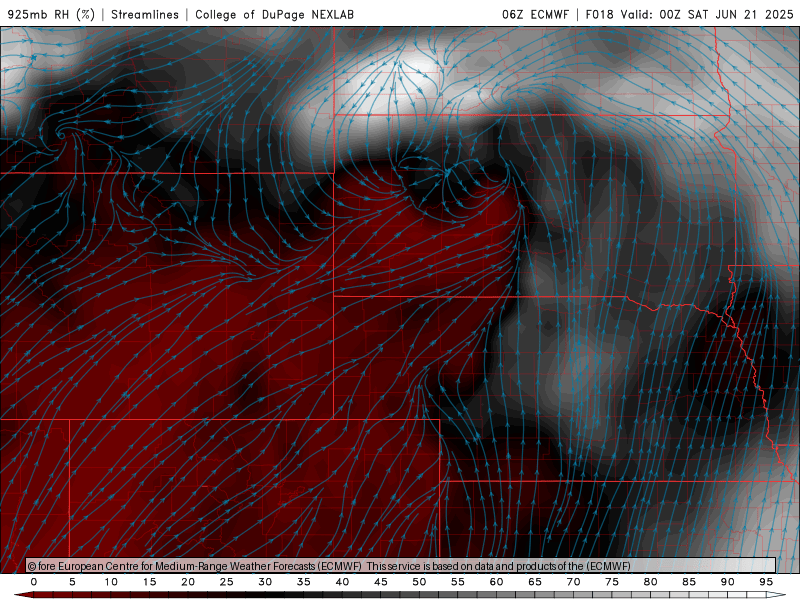
Task: Click the color scale label "85"
Action: (689, 582)
